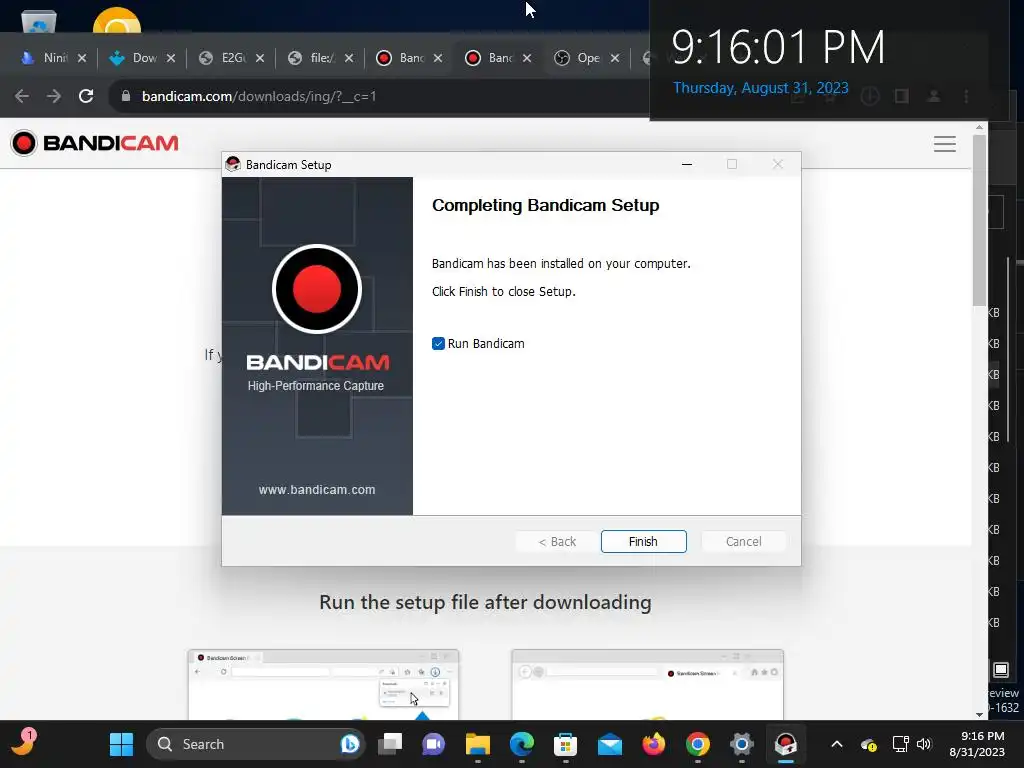
Task: Open the Windows Start menu
Action: 121,744
